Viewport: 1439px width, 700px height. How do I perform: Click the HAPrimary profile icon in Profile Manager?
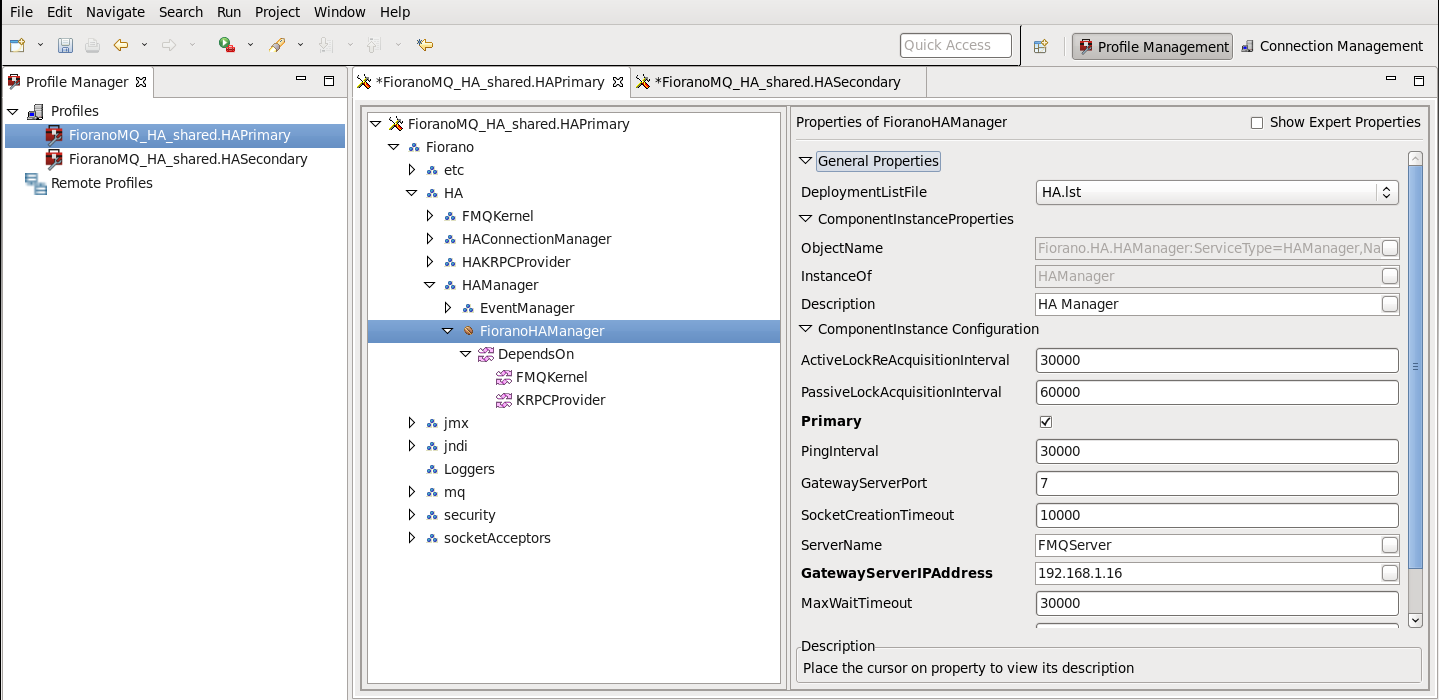coord(53,135)
